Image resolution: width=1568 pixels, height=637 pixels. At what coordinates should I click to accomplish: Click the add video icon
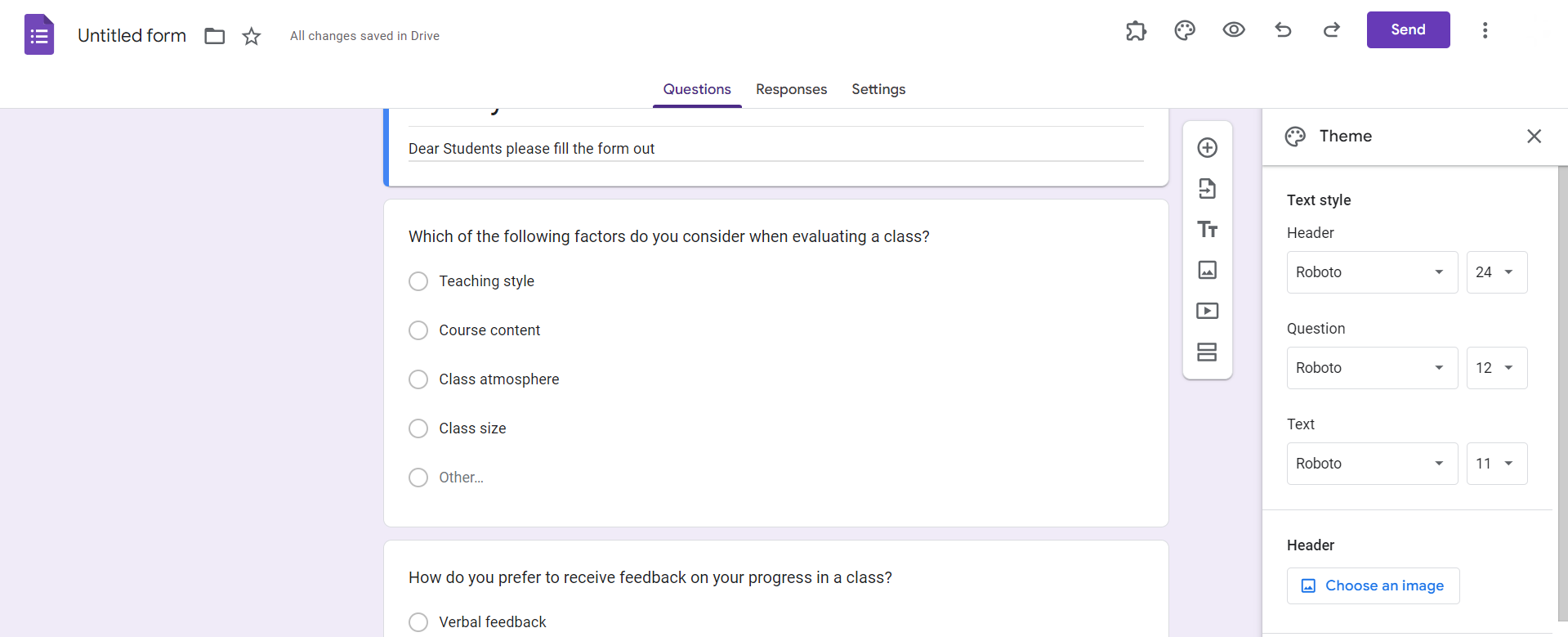pos(1207,311)
